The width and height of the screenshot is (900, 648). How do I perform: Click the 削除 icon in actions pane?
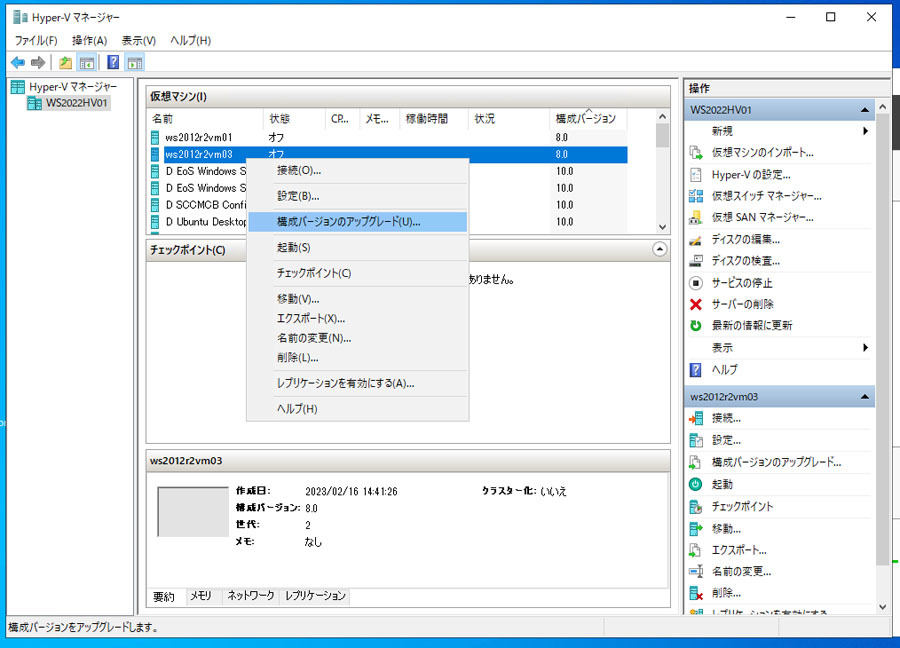tap(696, 593)
